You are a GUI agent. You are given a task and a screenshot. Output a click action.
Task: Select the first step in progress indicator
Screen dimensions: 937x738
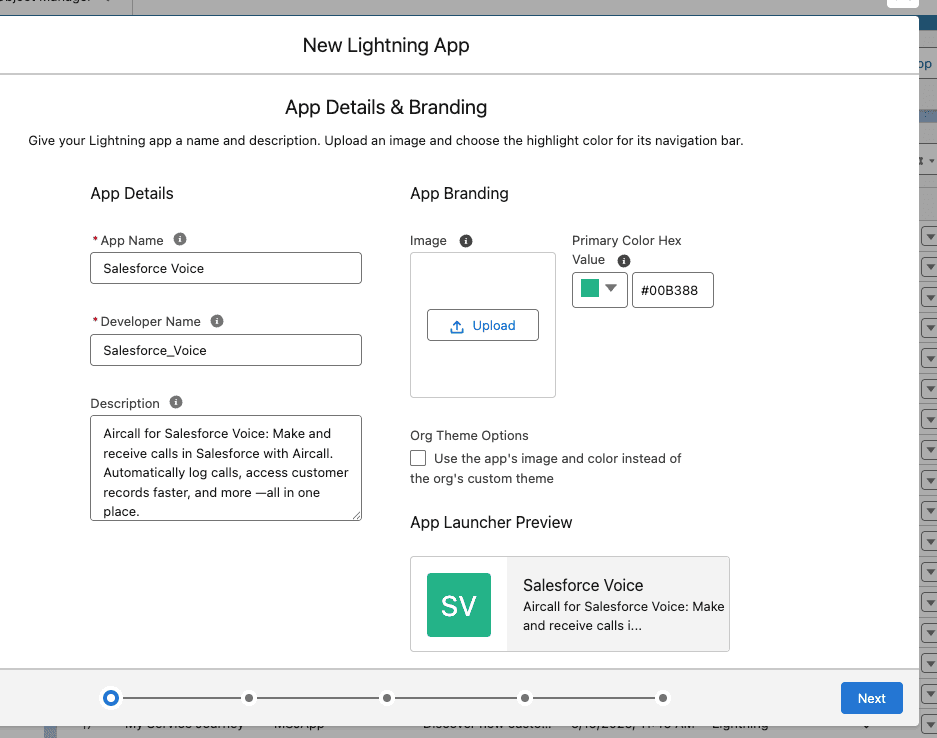(111, 698)
